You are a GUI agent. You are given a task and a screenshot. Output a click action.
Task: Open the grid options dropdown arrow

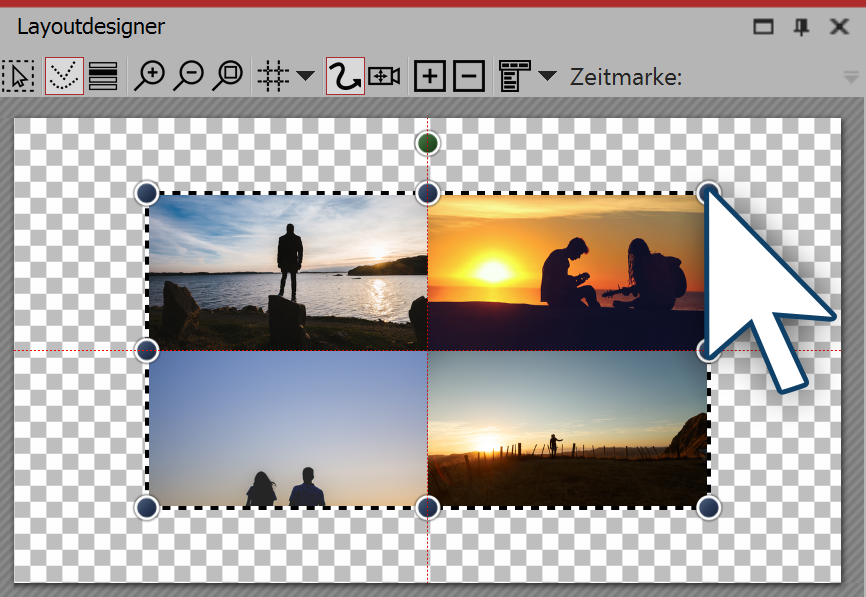click(305, 76)
